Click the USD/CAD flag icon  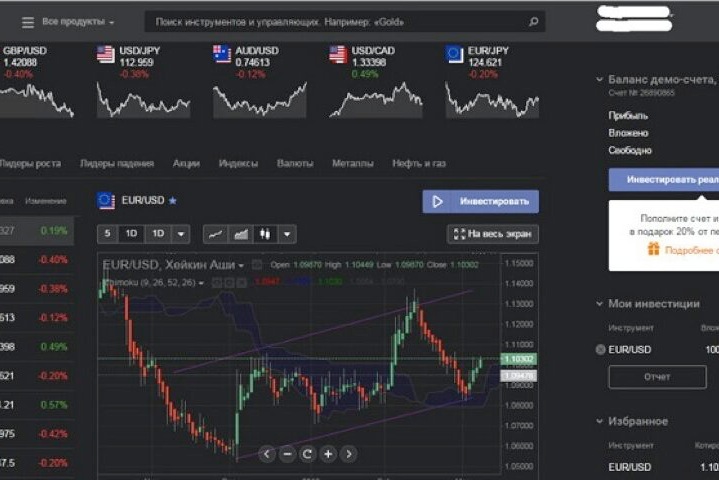338,55
